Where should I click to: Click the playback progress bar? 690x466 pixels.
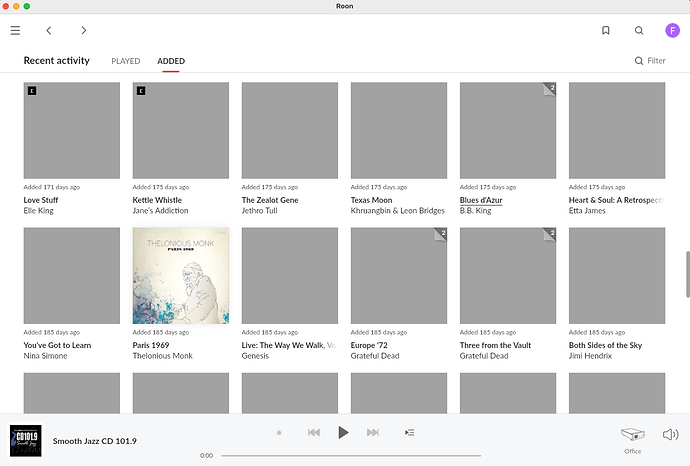[351, 455]
